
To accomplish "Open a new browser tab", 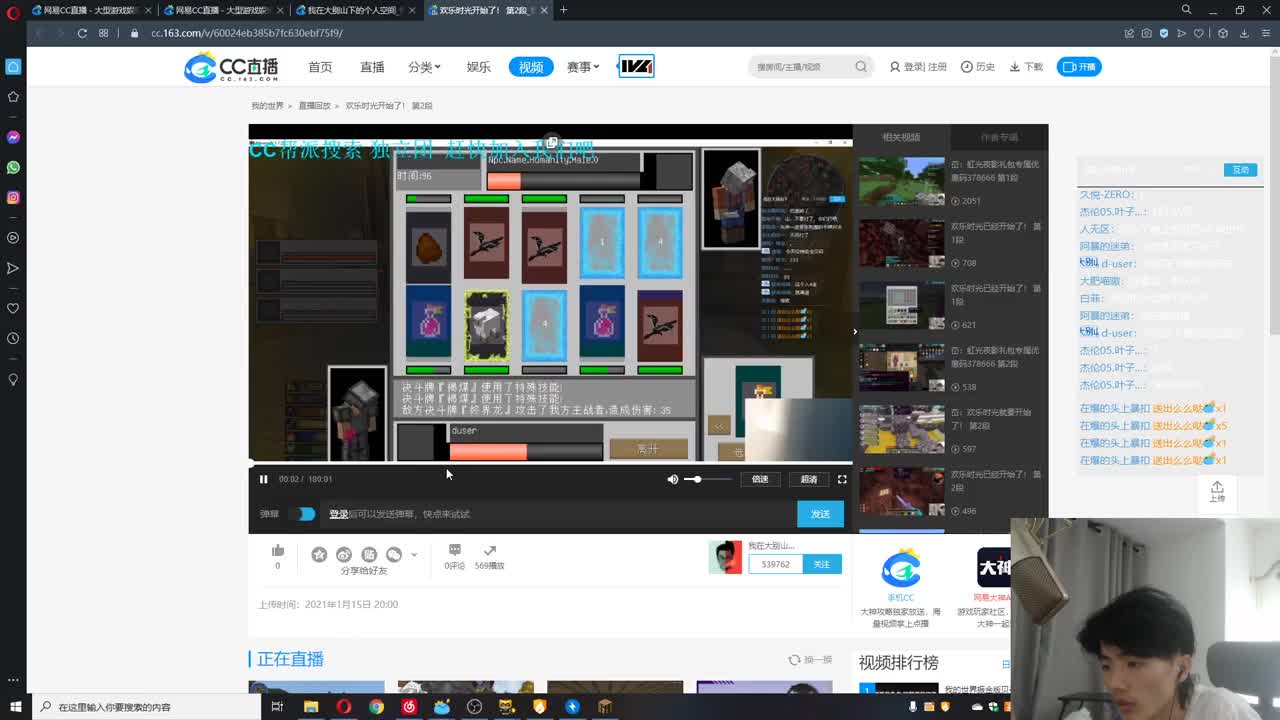I will pos(563,10).
